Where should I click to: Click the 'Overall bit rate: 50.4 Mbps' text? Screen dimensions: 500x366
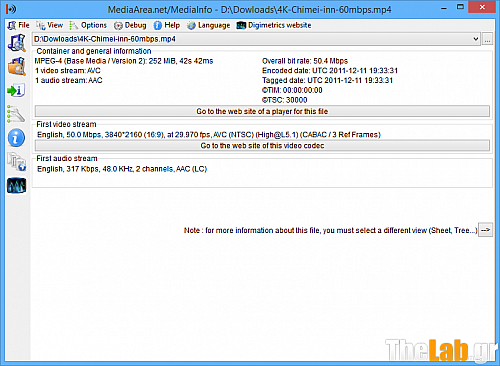click(x=305, y=61)
